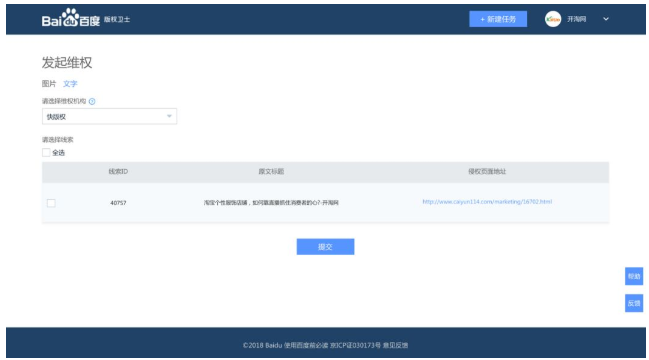Click the 新建任务 button
Image resolution: width=649 pixels, height=360 pixels.
pos(498,19)
